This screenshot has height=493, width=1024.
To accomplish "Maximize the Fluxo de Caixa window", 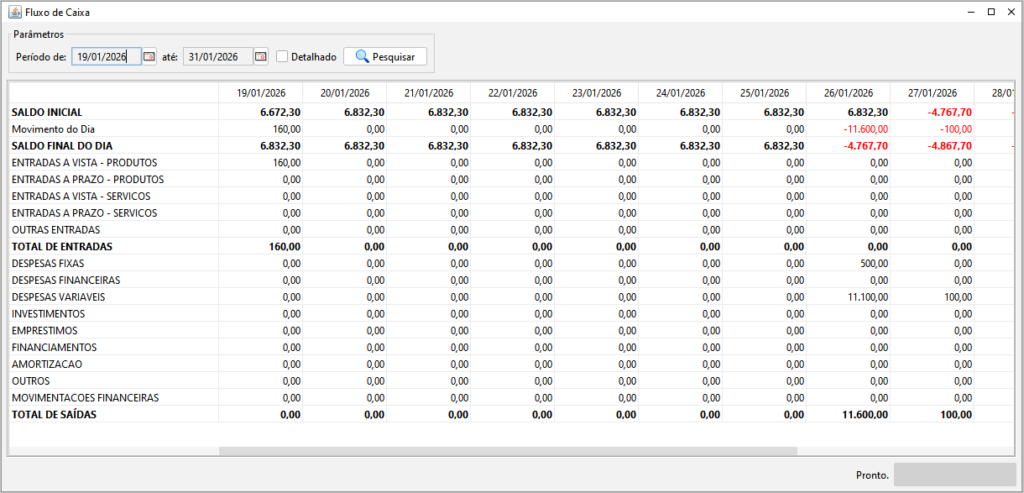I will point(990,11).
